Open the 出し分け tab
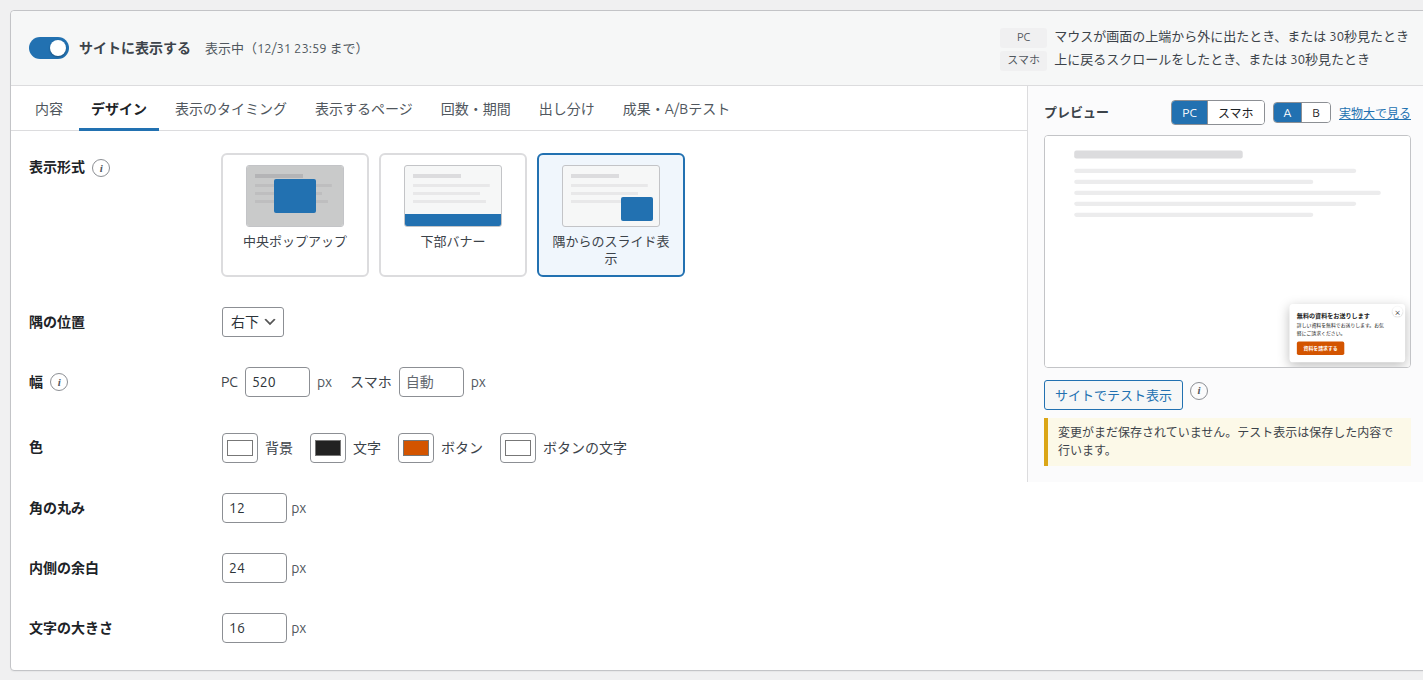The height and width of the screenshot is (680, 1423). 567,109
